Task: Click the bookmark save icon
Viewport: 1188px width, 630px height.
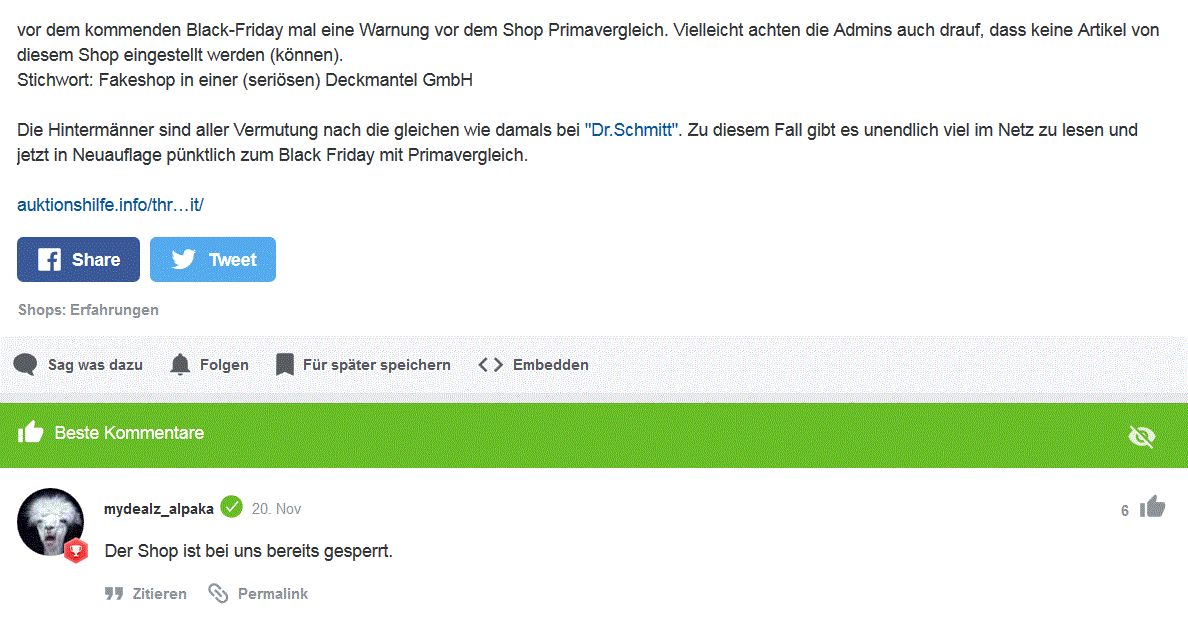Action: (x=284, y=365)
